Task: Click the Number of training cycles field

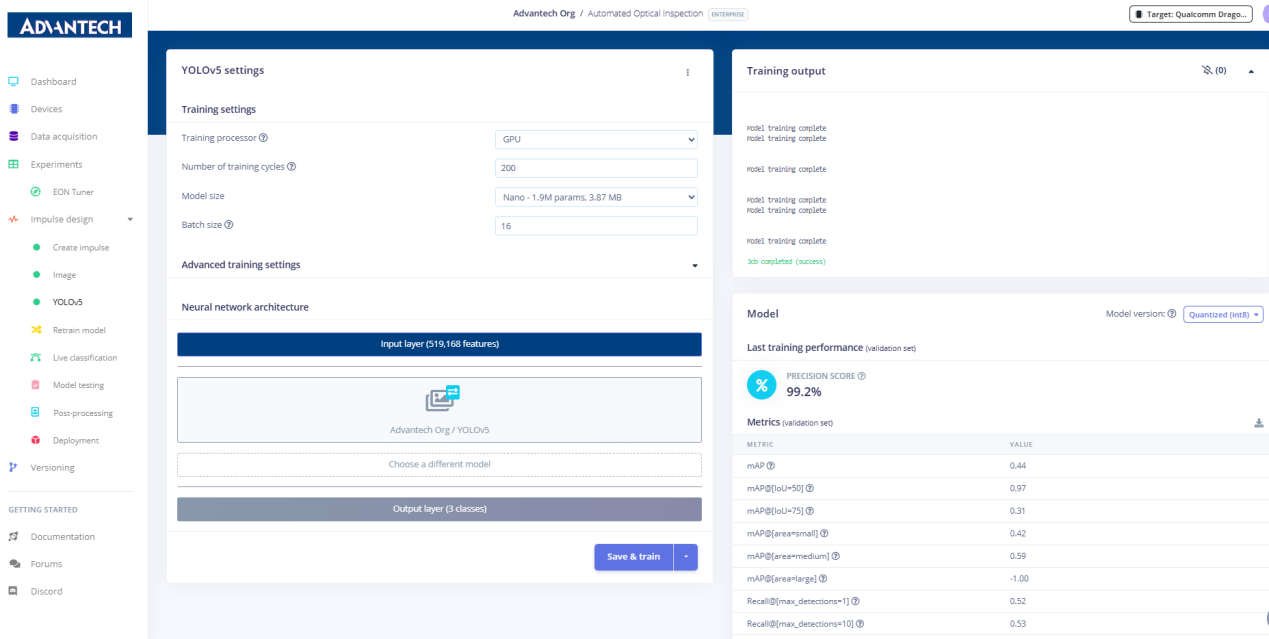Action: pyautogui.click(x=596, y=168)
